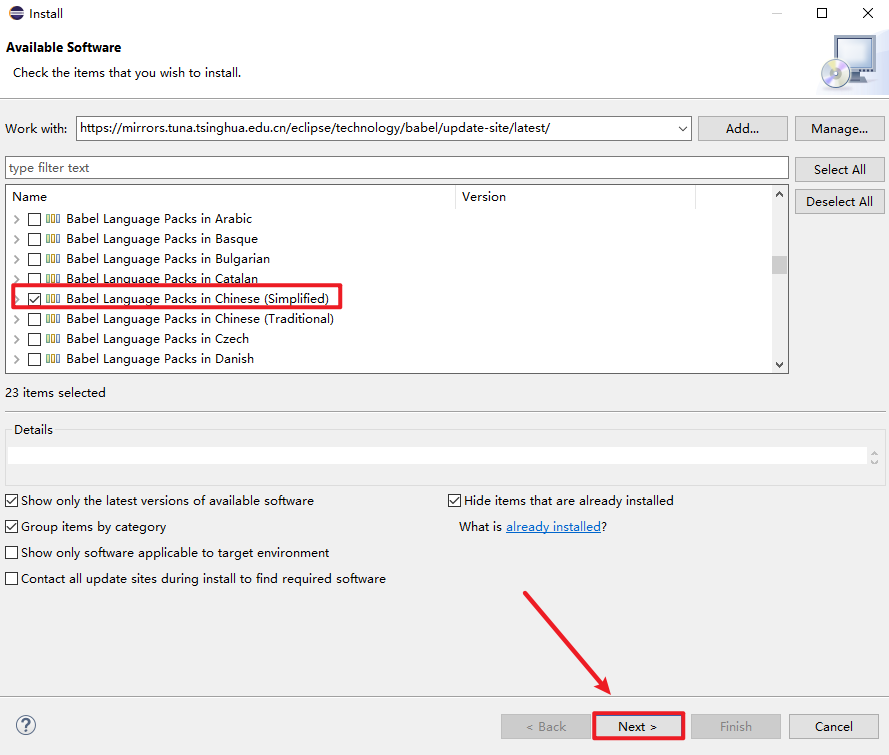Select Babel Language Packs in Danish row

(160, 359)
